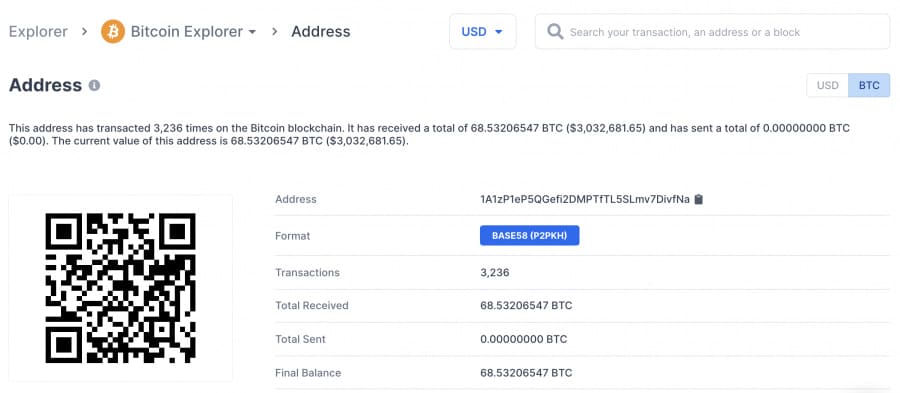Click the magnifying glass search icon
The image size is (900, 393).
555,32
